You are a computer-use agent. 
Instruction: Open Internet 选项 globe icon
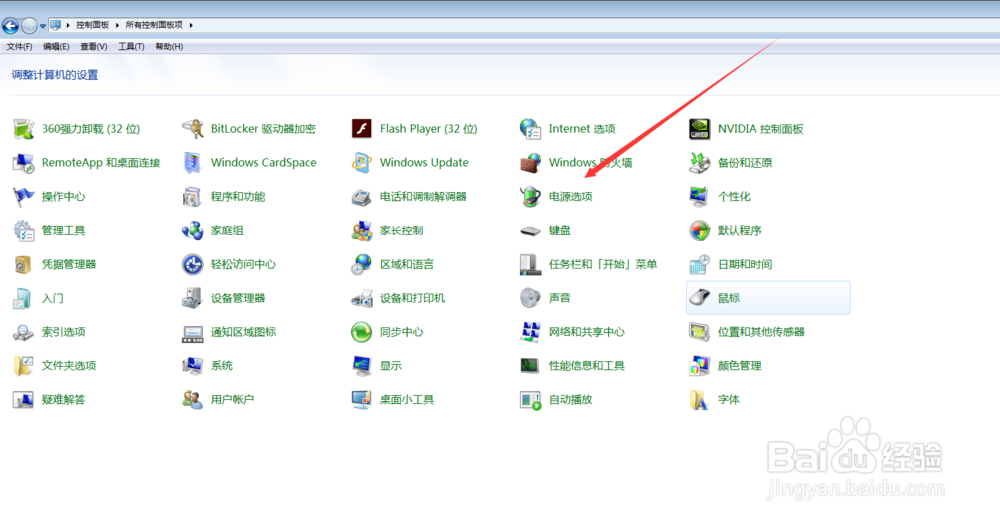tap(530, 129)
